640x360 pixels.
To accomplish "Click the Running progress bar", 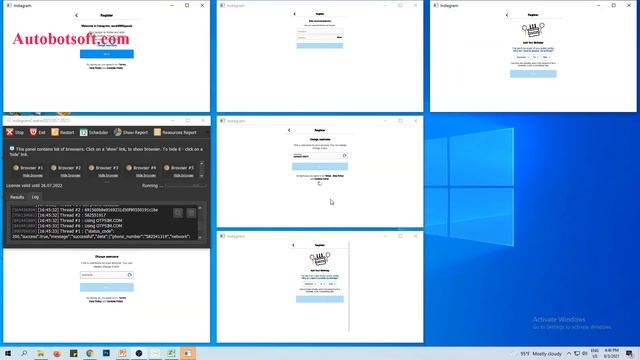I will pyautogui.click(x=186, y=186).
